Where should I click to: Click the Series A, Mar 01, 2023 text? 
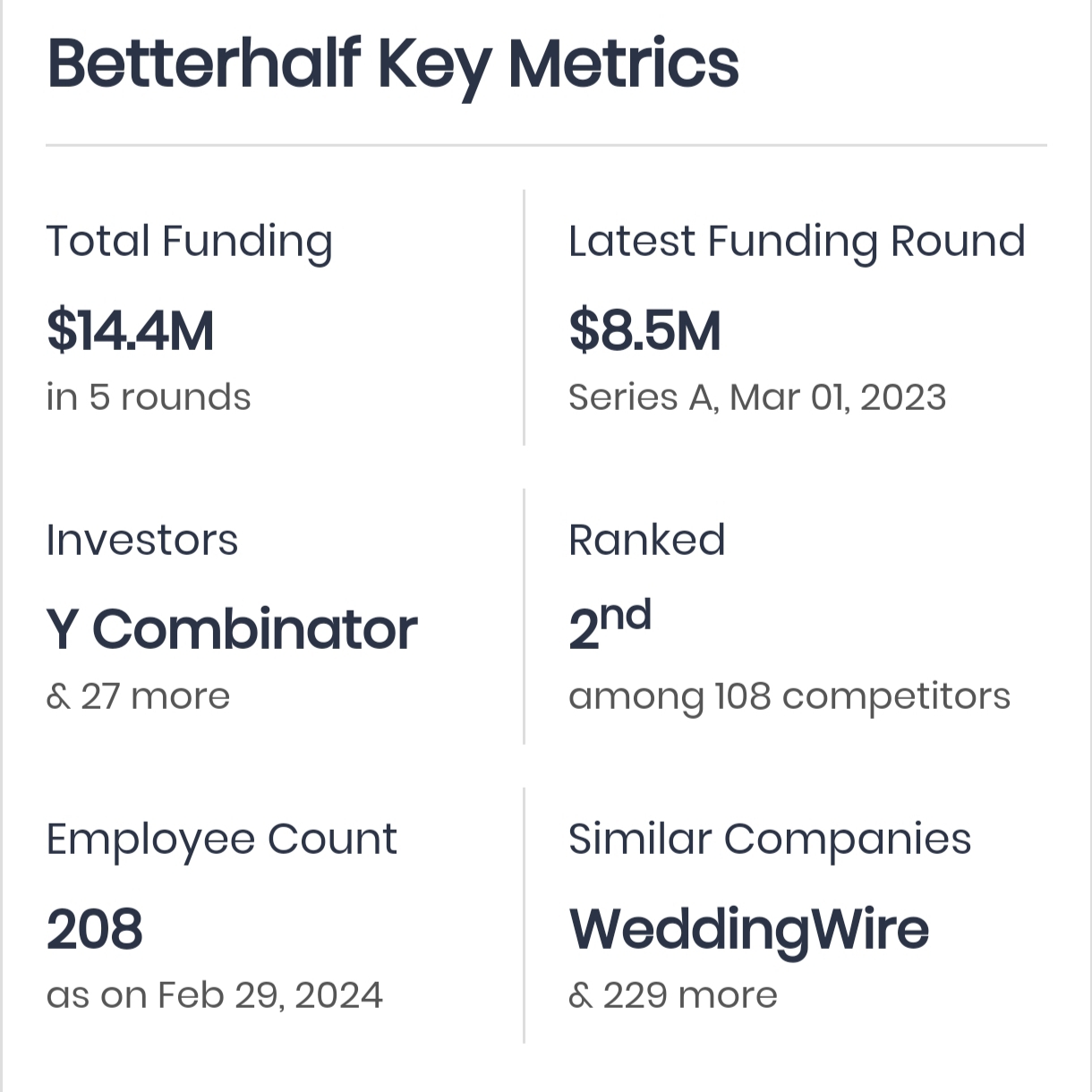[757, 397]
